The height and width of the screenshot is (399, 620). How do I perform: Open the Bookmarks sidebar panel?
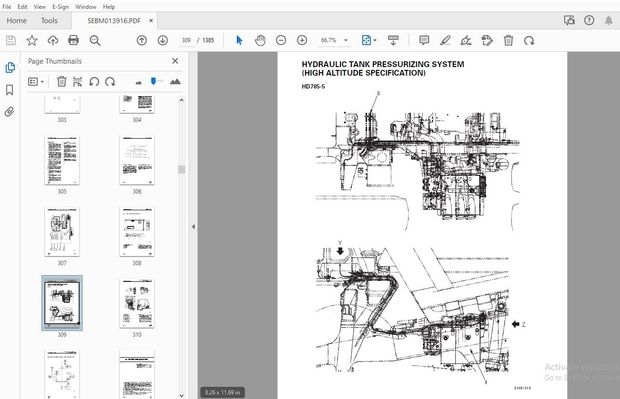point(10,90)
